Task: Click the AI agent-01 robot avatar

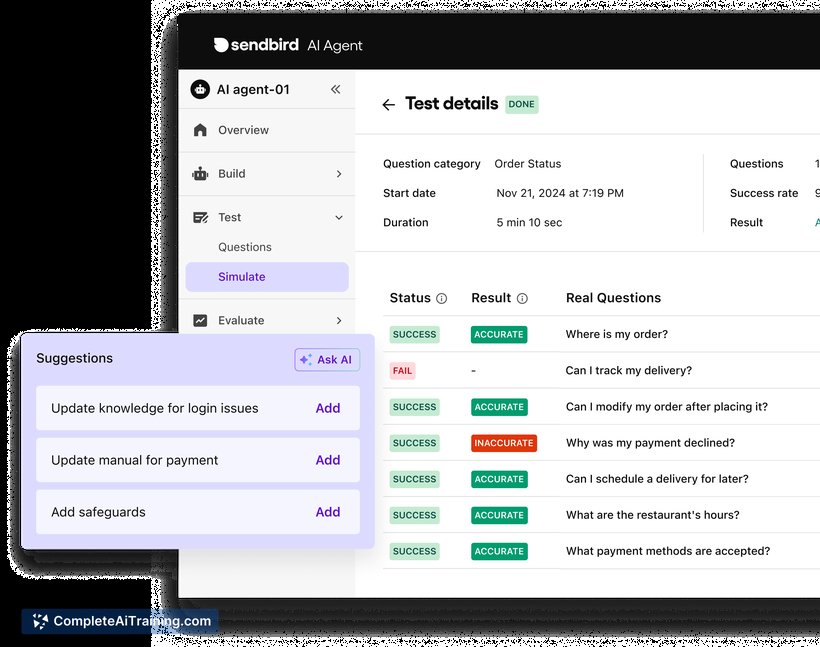Action: point(200,89)
